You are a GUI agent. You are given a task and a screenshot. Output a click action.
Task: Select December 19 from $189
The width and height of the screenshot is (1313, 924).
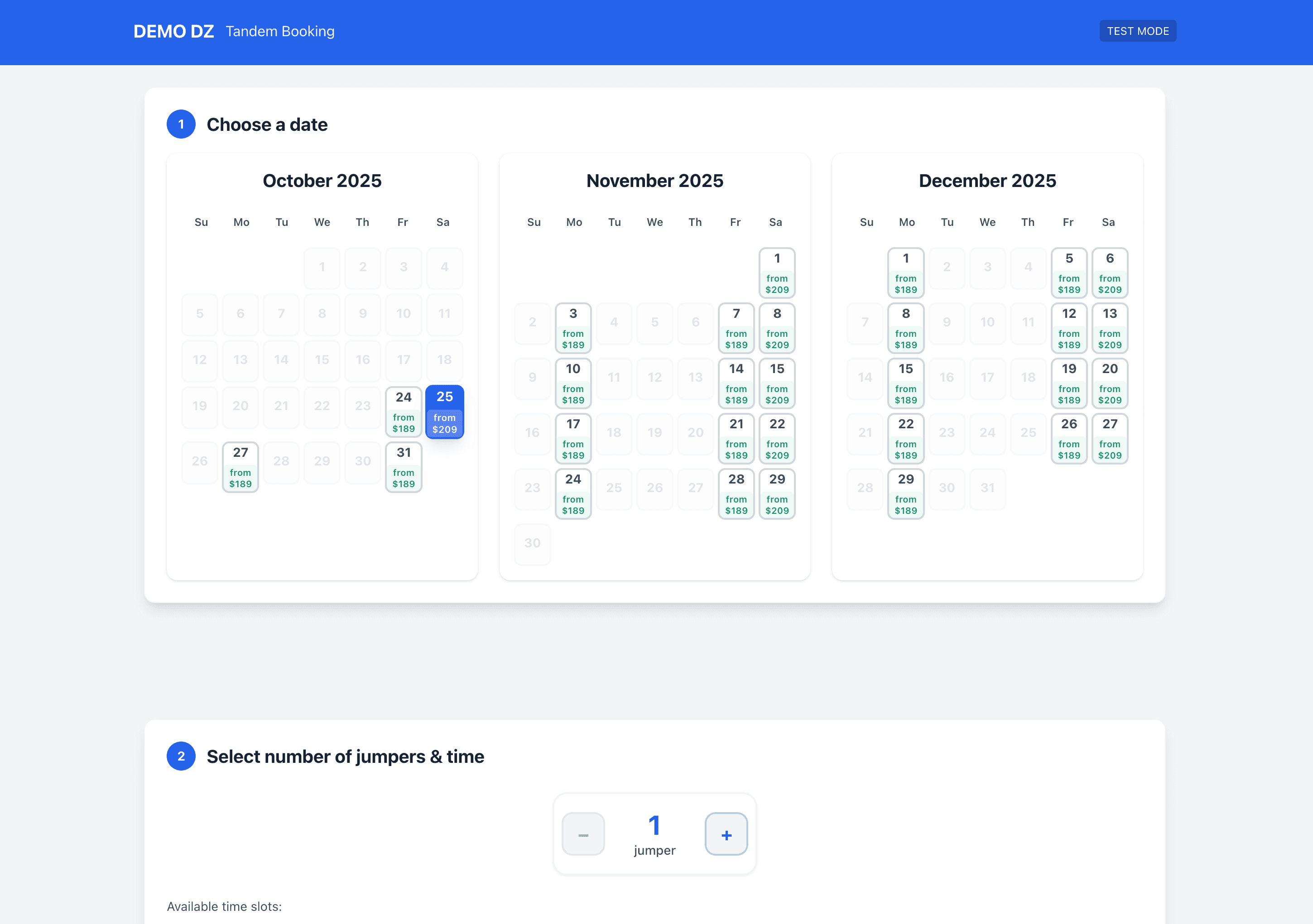point(1069,383)
